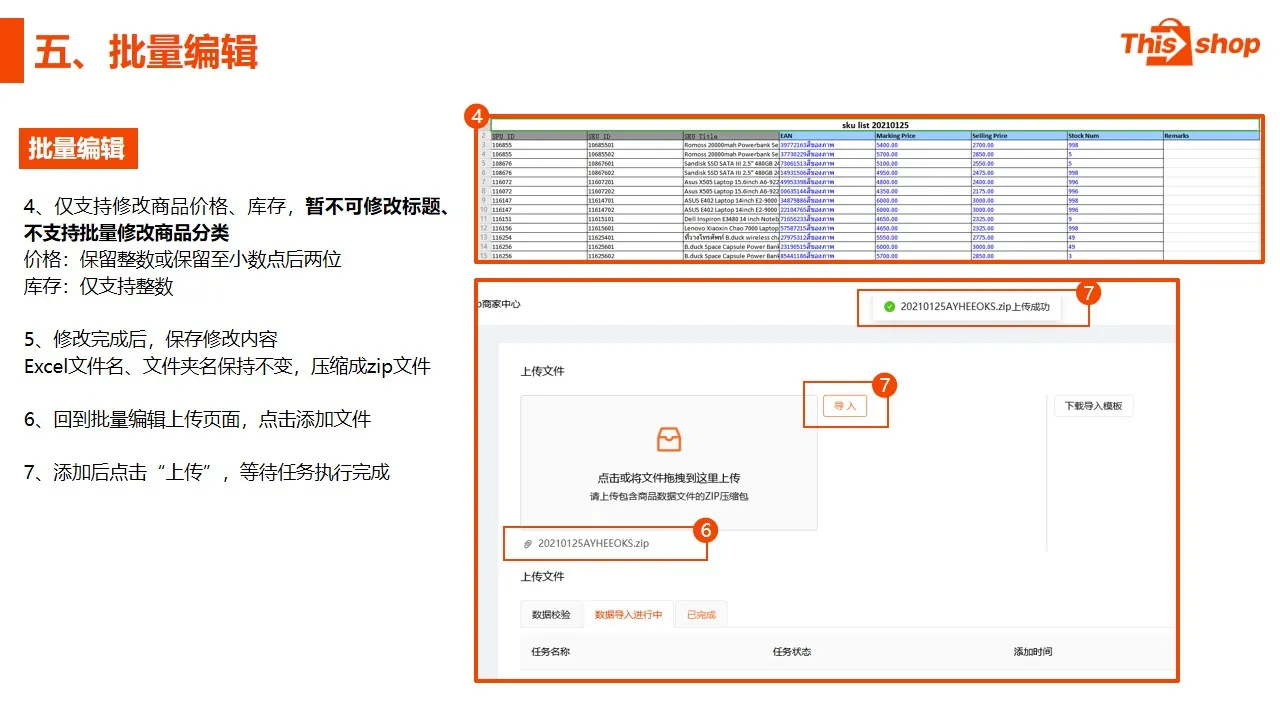Click the sku list 20210125 title cell

click(875, 125)
